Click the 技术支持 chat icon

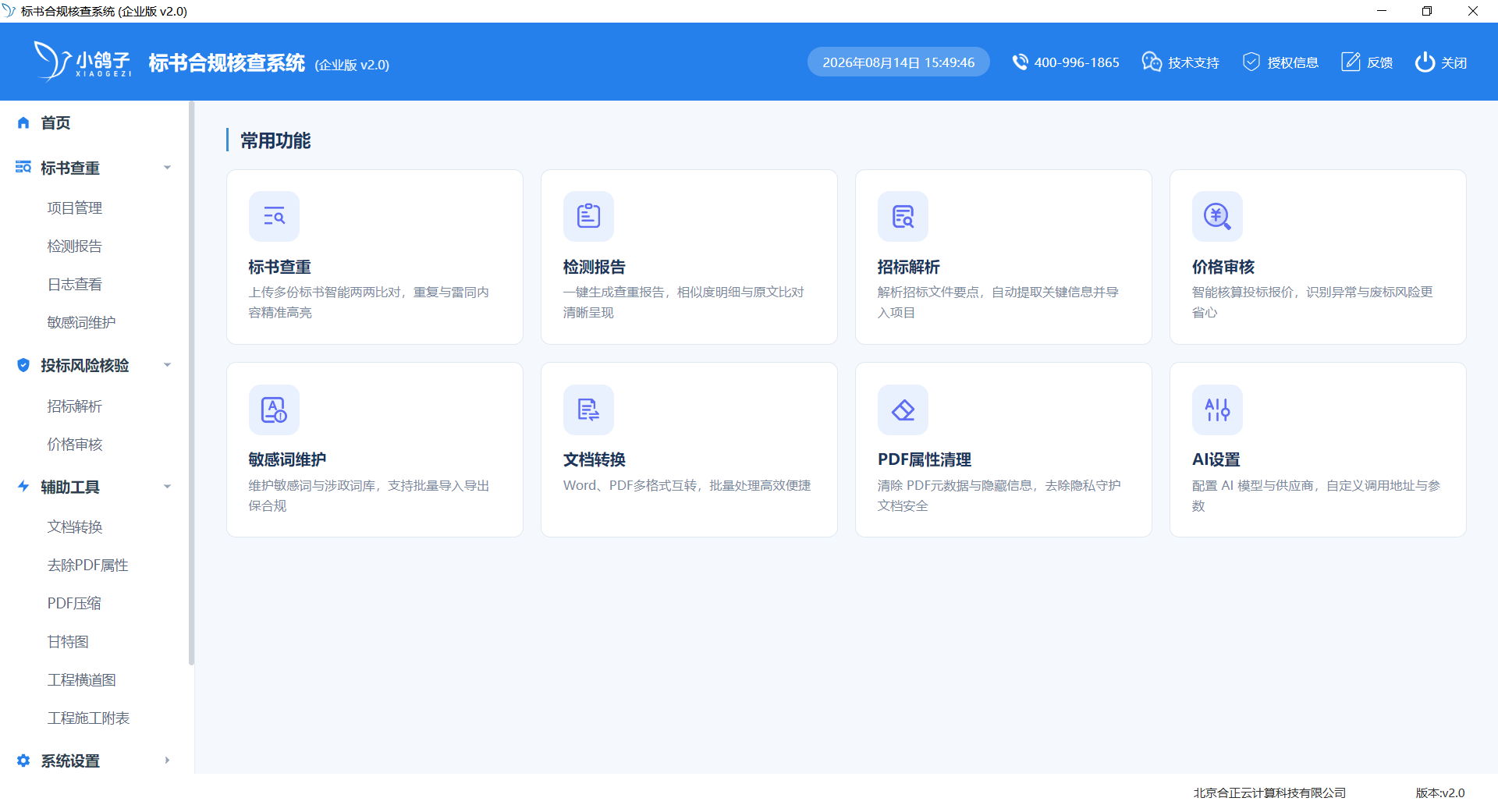click(1152, 62)
